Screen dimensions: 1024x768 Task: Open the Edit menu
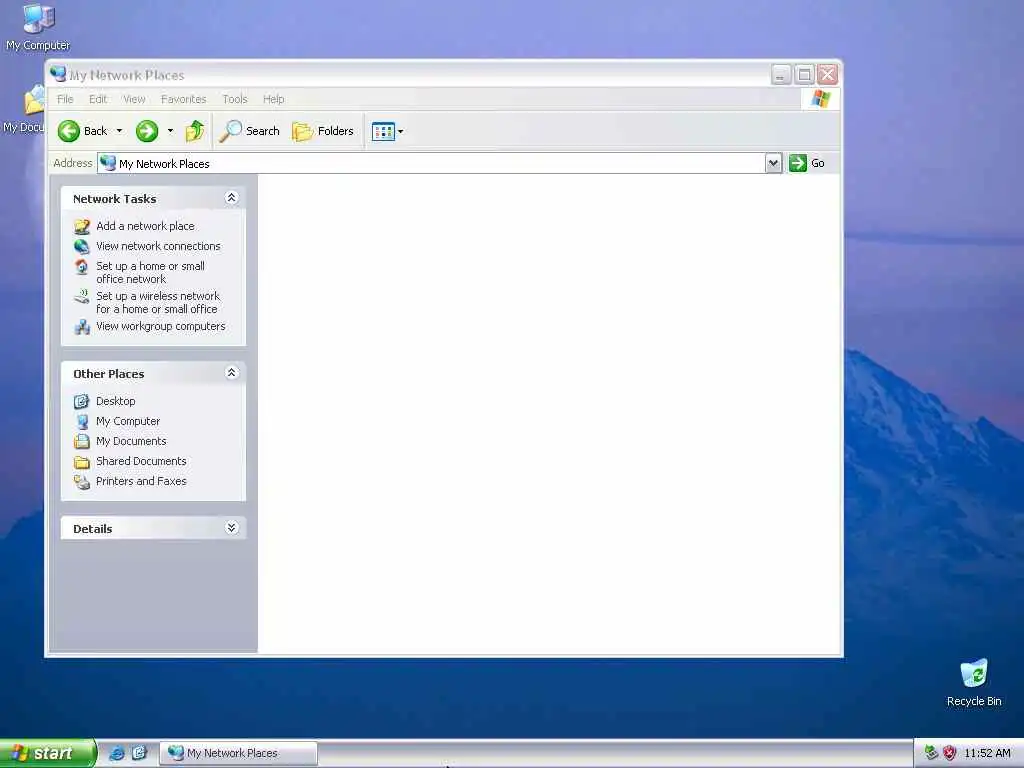point(98,99)
